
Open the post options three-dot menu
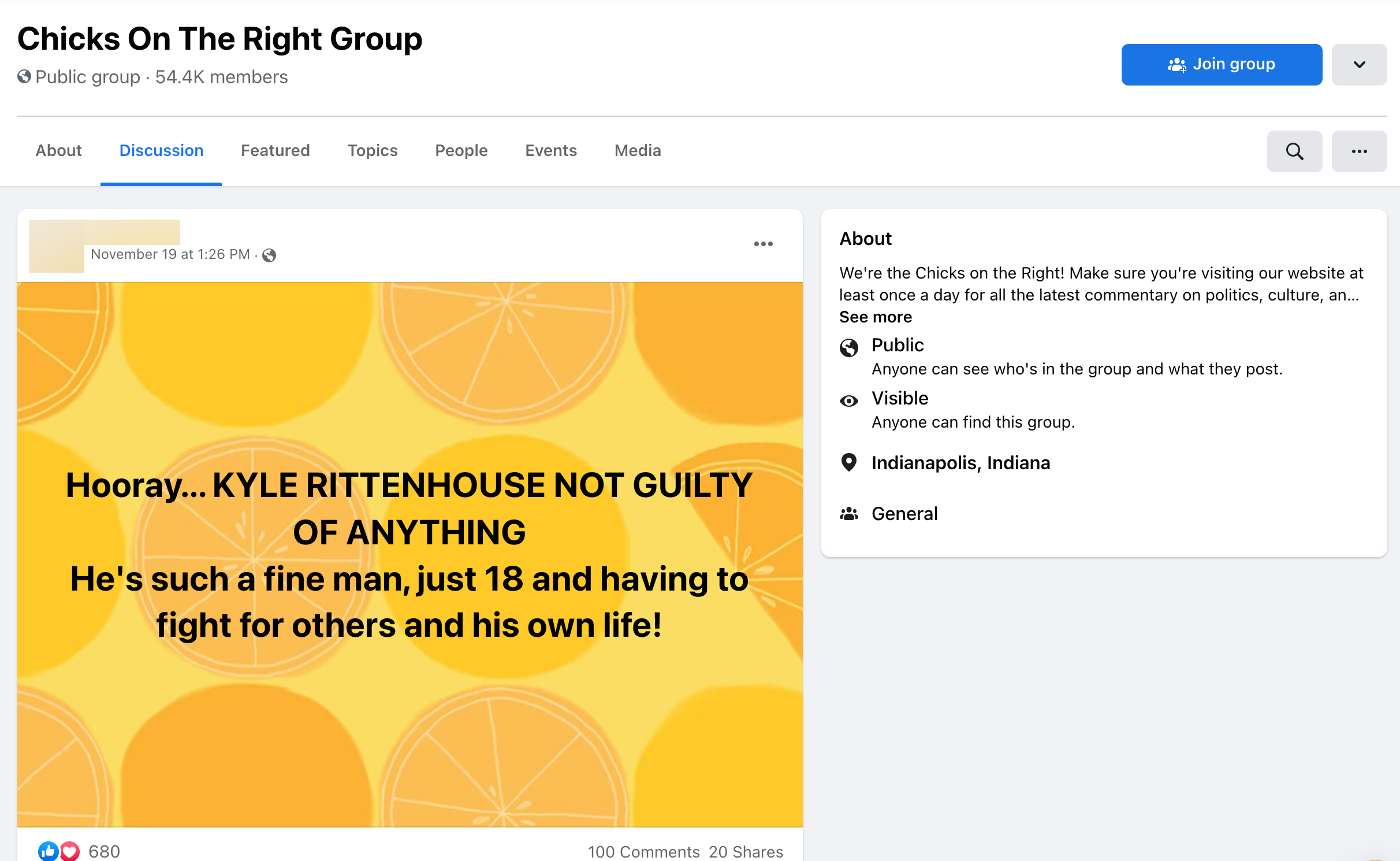(763, 244)
